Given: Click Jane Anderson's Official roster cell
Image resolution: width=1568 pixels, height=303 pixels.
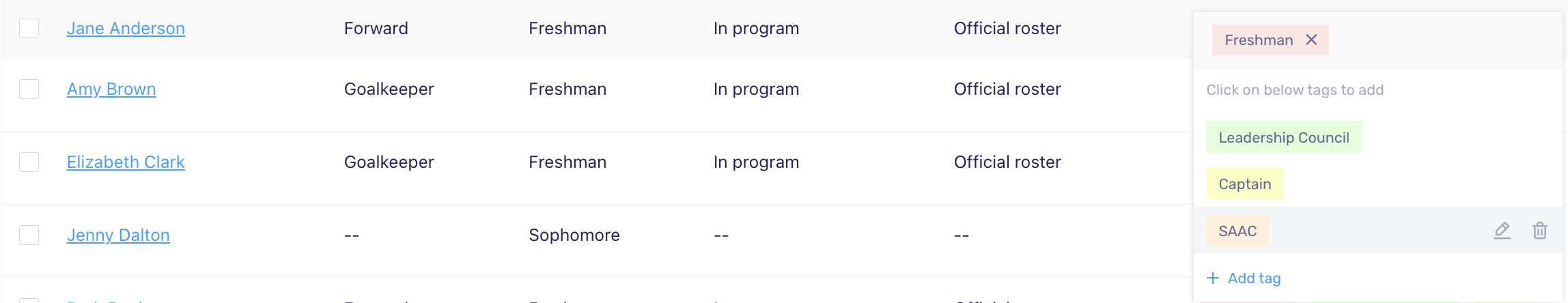Looking at the screenshot, I should (1007, 28).
